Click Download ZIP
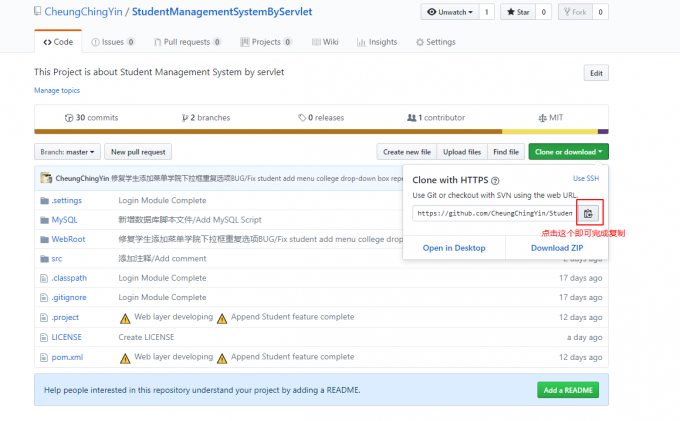 (x=557, y=248)
